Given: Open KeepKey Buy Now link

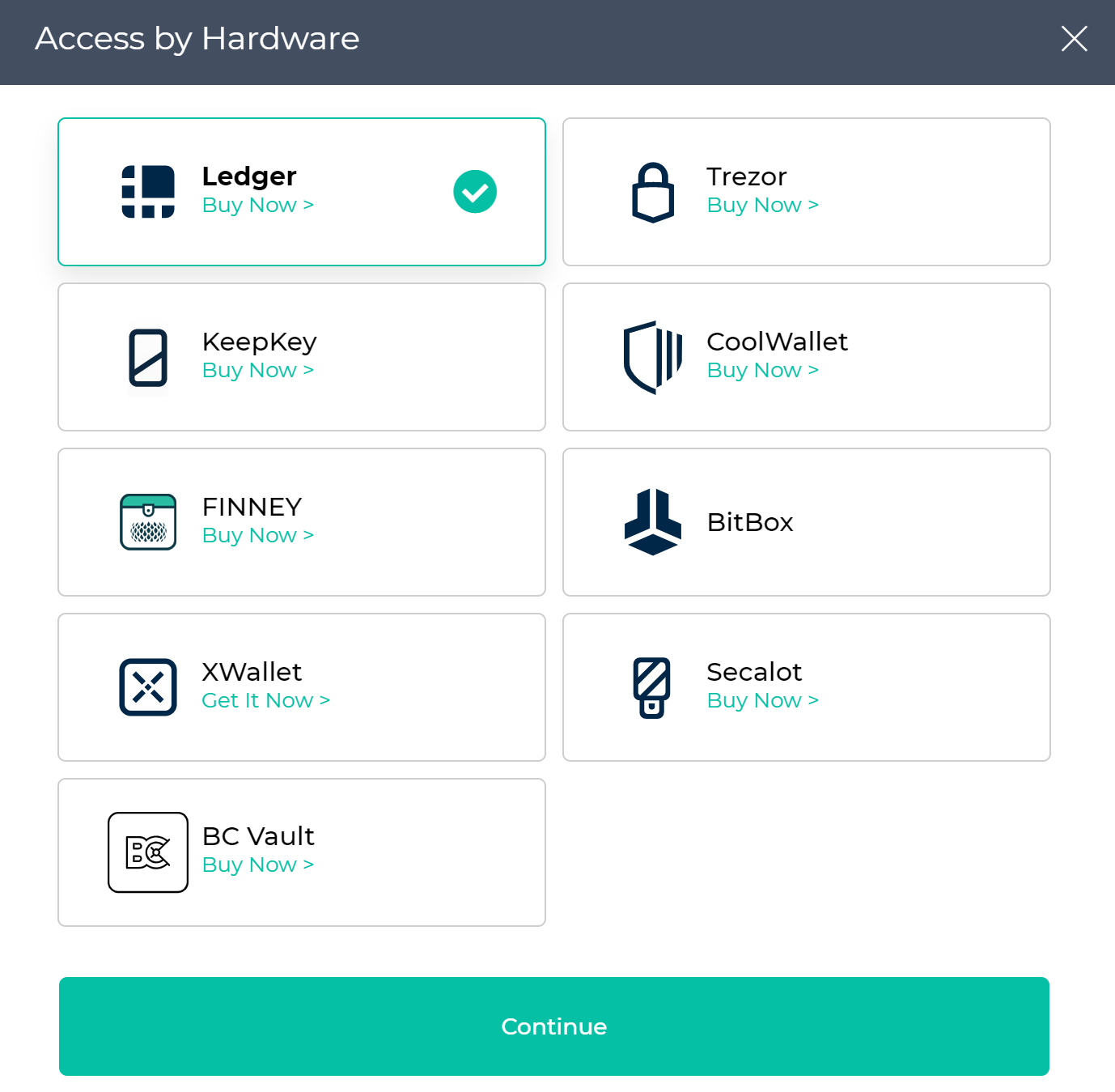Looking at the screenshot, I should click(x=258, y=370).
